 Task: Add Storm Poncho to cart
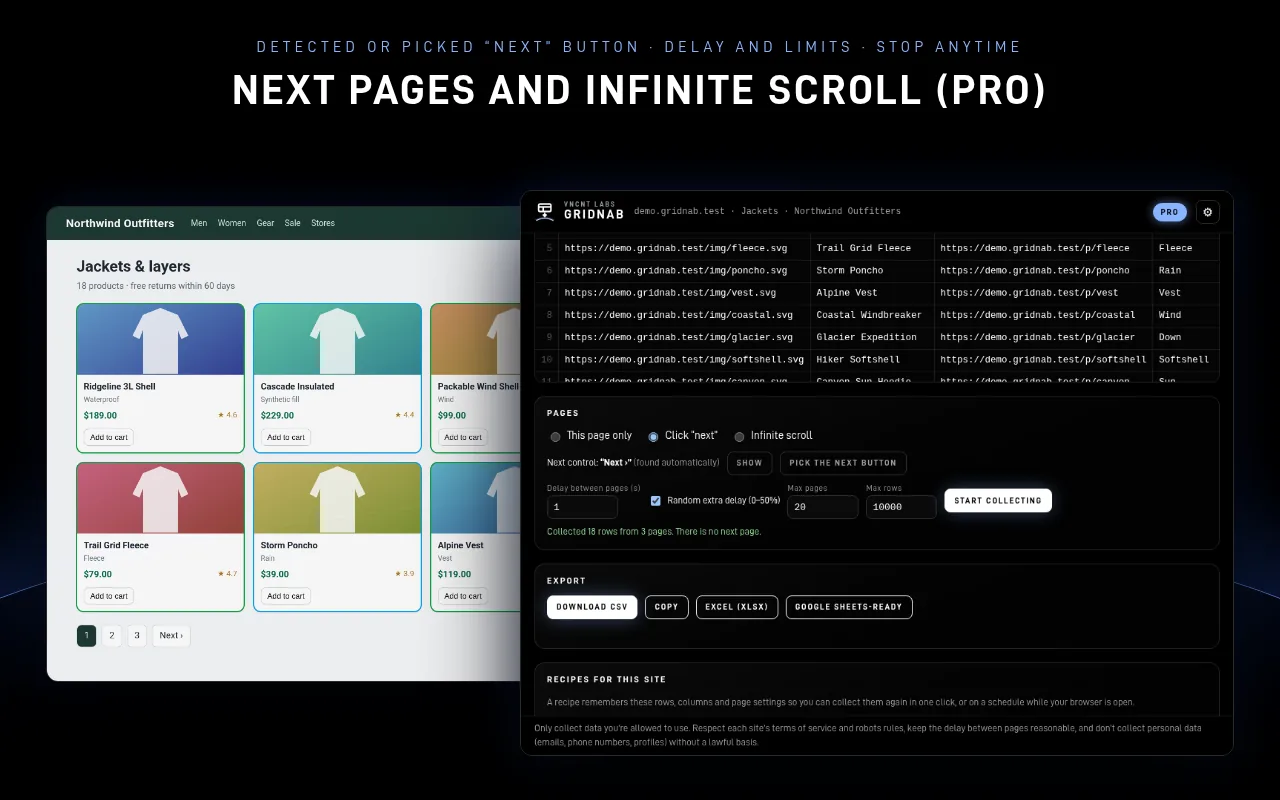tap(286, 596)
